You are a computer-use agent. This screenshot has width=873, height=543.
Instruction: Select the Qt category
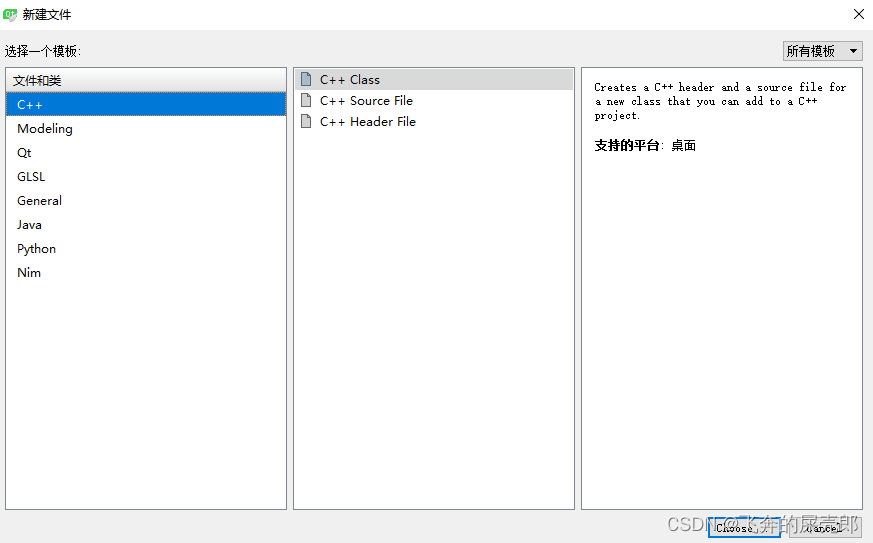[x=146, y=152]
